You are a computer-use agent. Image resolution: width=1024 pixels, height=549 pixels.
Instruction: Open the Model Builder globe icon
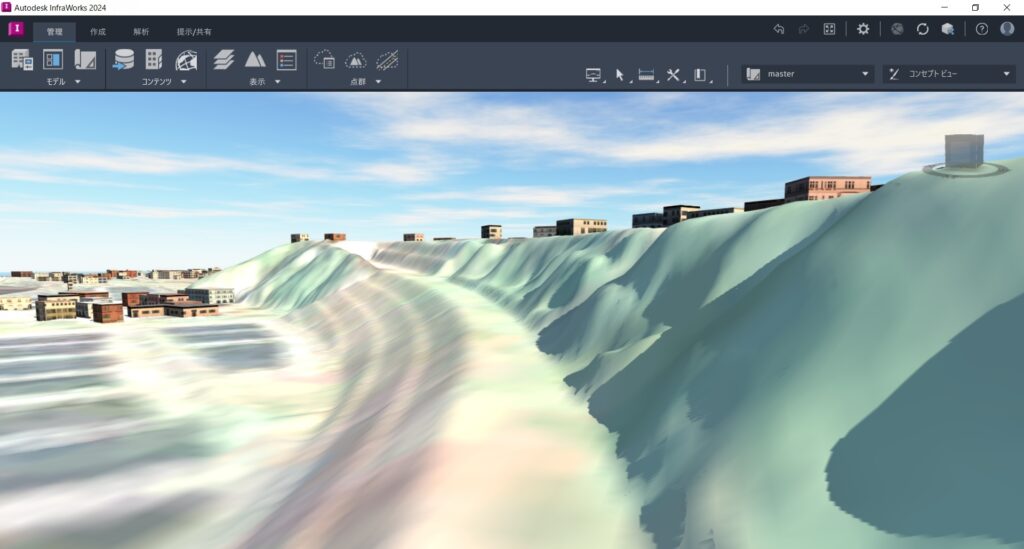[186, 60]
